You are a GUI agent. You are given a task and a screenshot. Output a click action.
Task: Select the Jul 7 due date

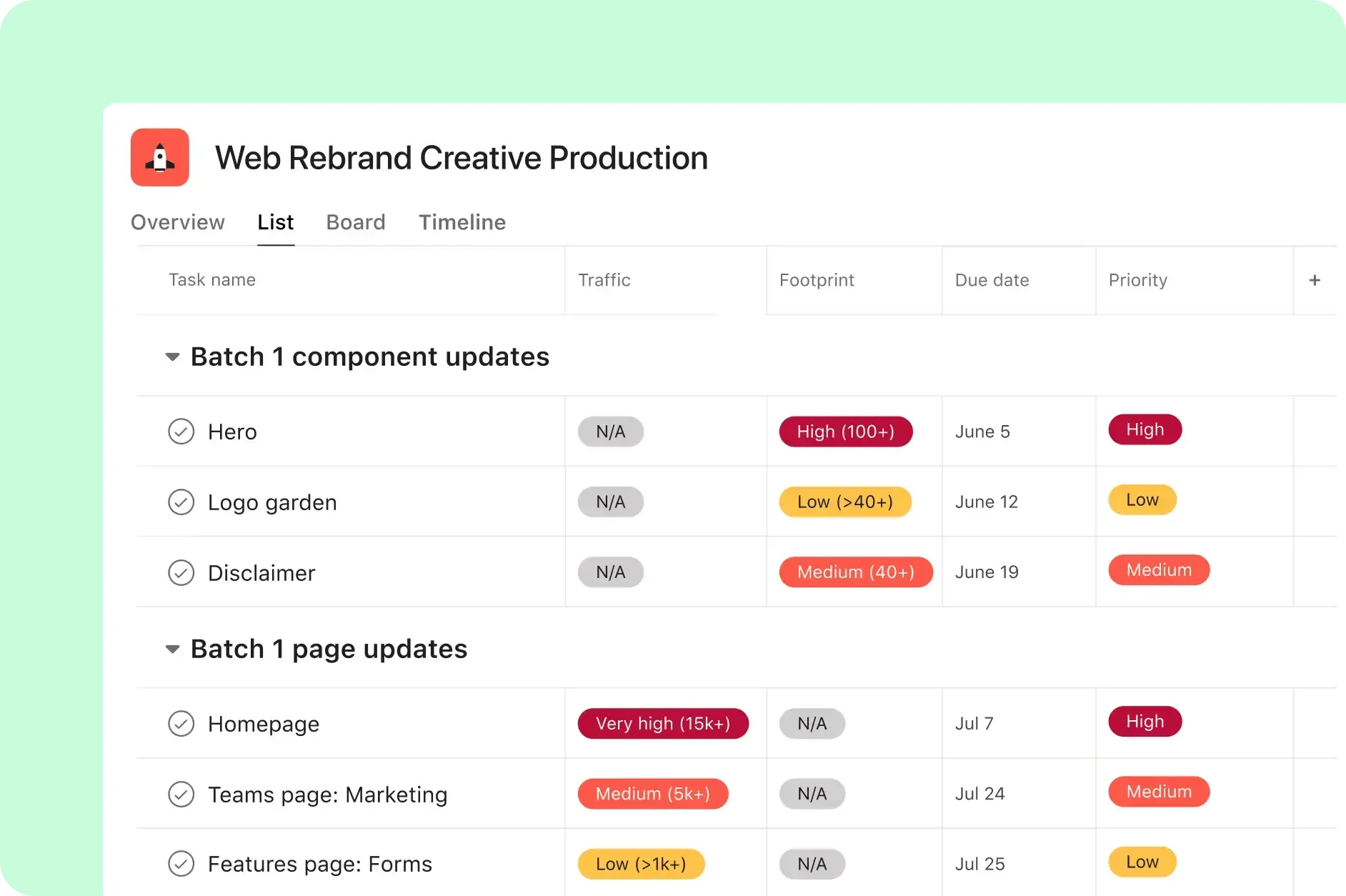[974, 723]
